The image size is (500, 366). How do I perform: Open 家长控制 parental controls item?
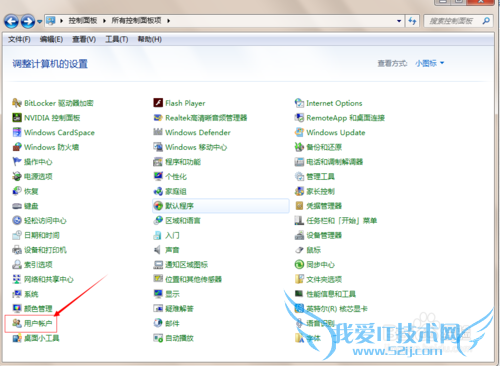pyautogui.click(x=315, y=191)
